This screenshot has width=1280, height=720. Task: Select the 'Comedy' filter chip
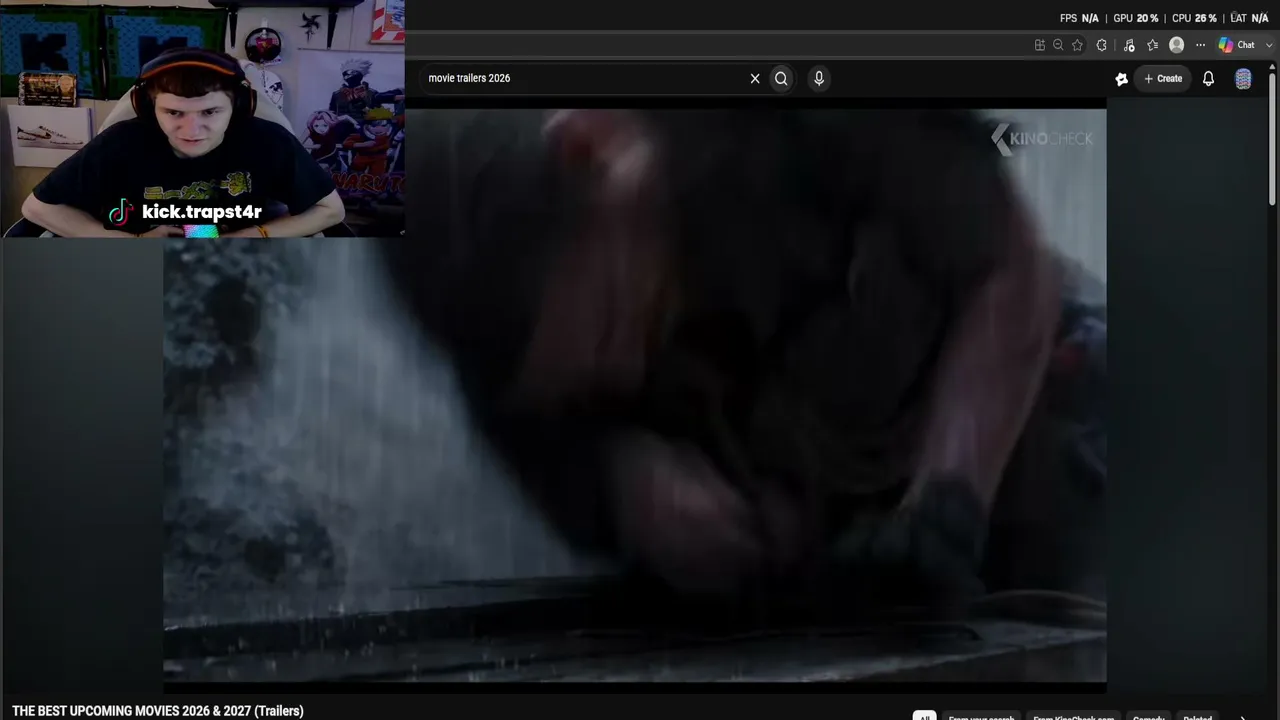1149,717
